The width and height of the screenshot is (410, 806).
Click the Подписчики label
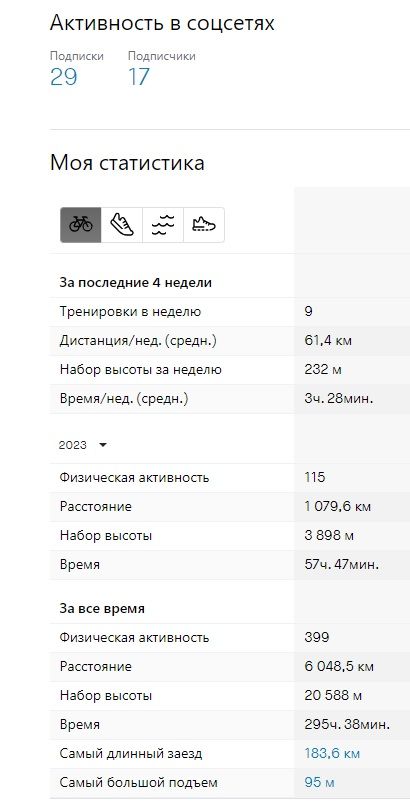pyautogui.click(x=161, y=56)
